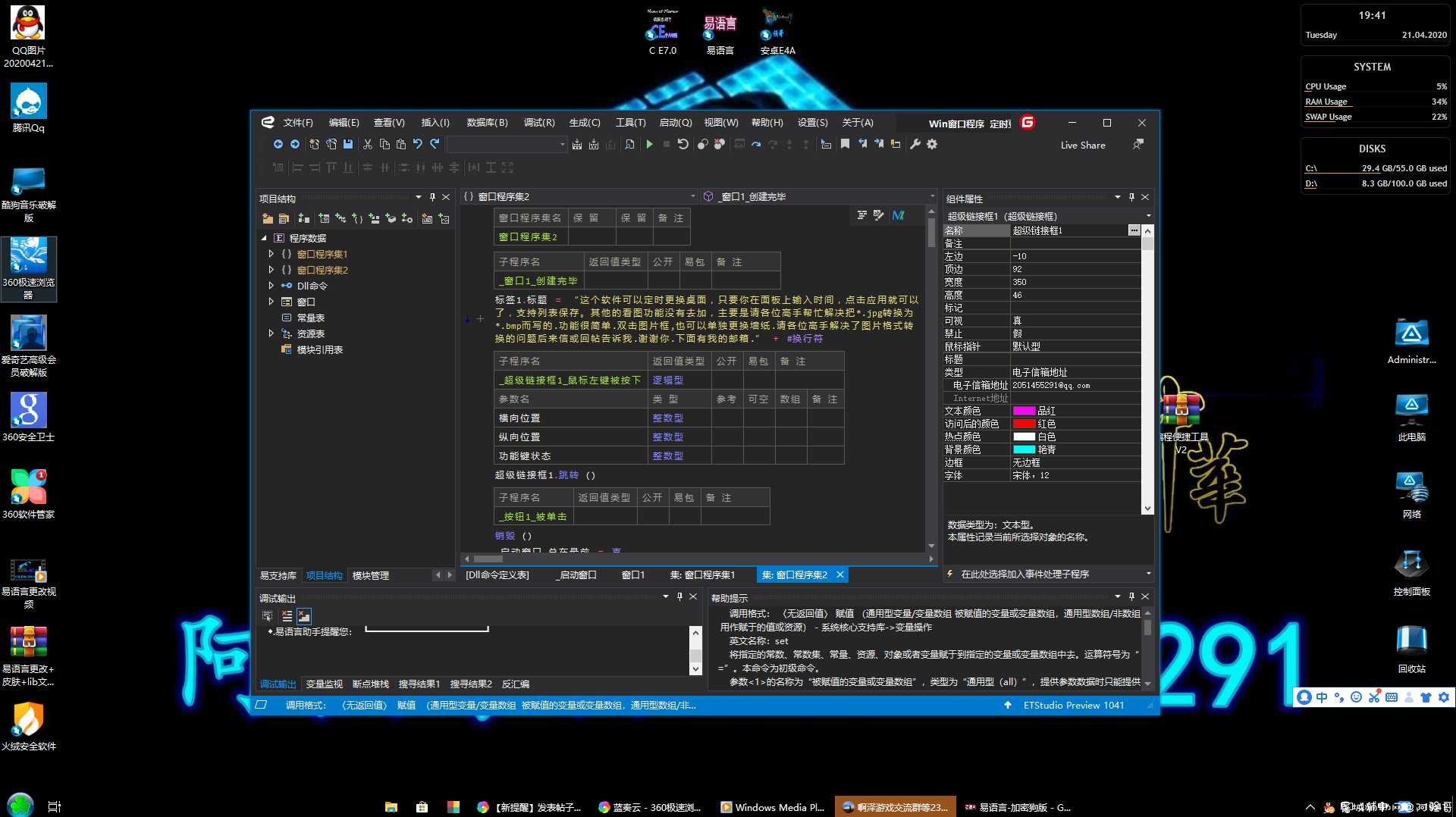Click the Cut scissors icon

[368, 145]
